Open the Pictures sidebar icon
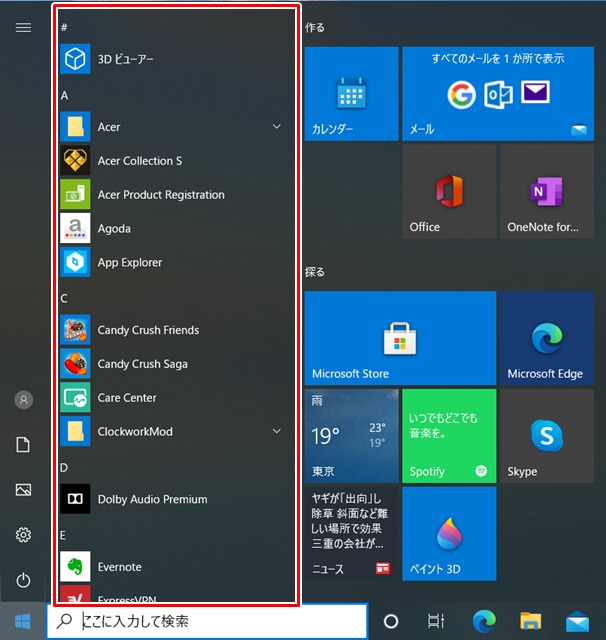 click(x=23, y=489)
